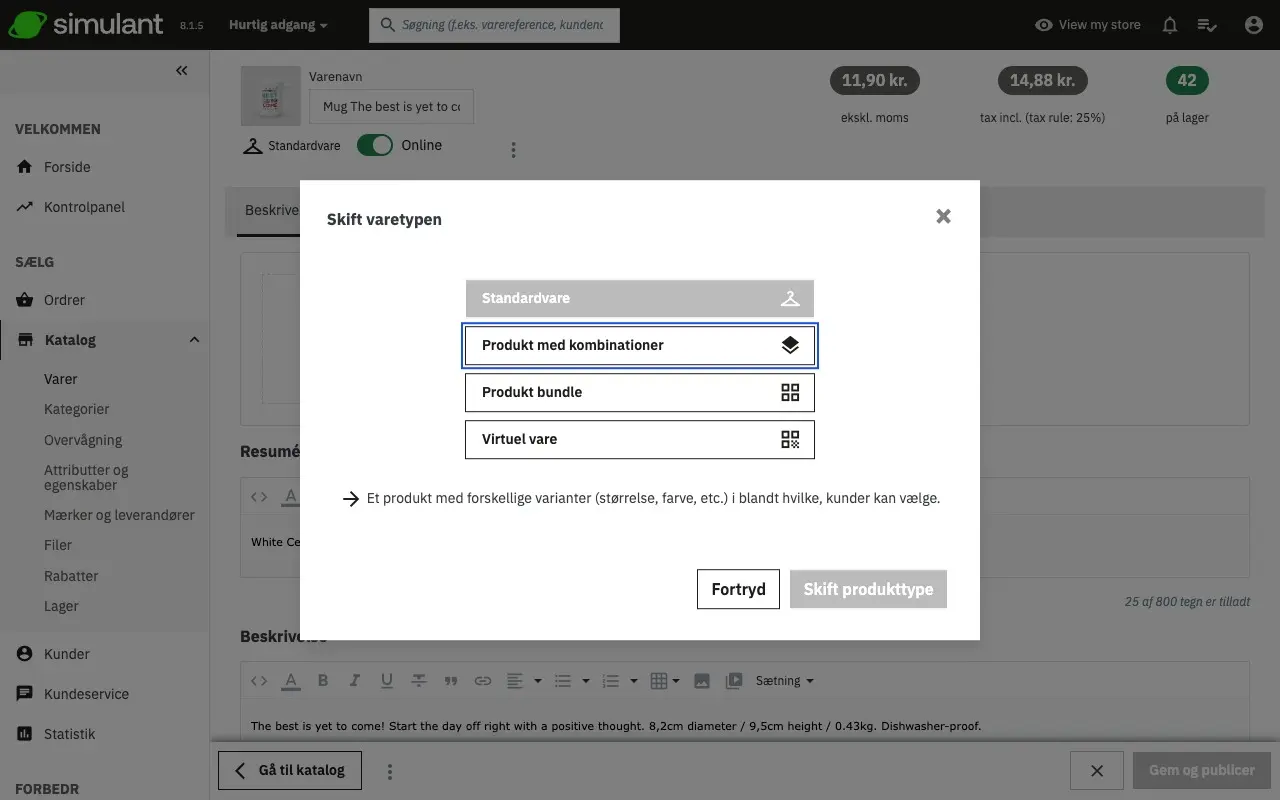Click the simulant logo

pyautogui.click(x=86, y=25)
